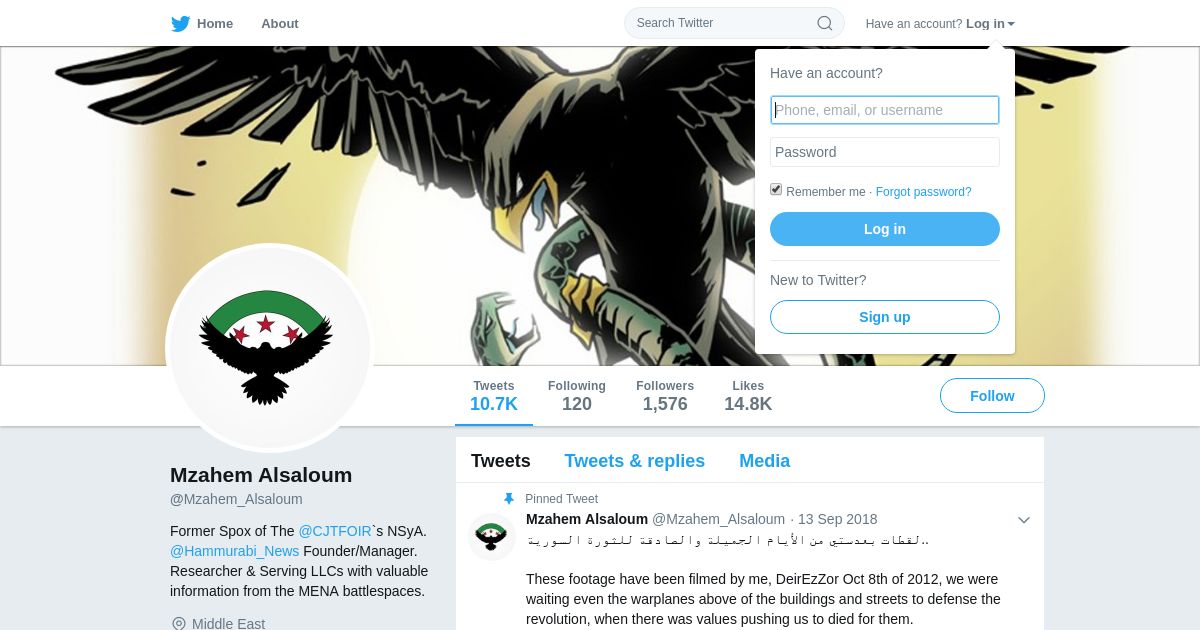Open the large profile avatar picture
1200x630 pixels.
coord(270,348)
